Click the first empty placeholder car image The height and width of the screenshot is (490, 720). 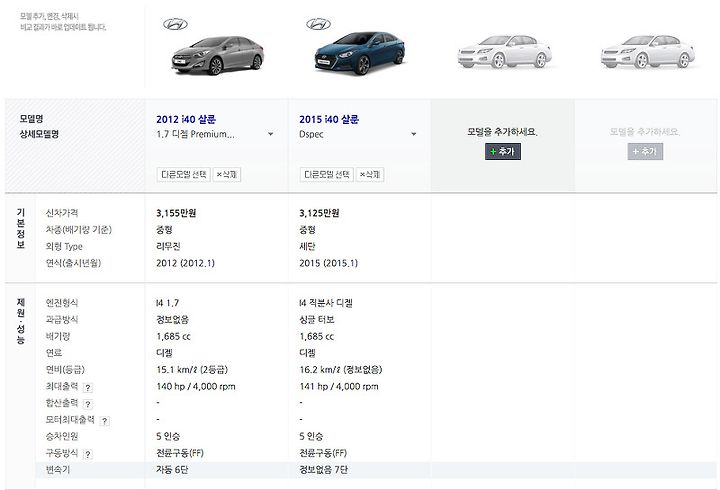[x=505, y=52]
